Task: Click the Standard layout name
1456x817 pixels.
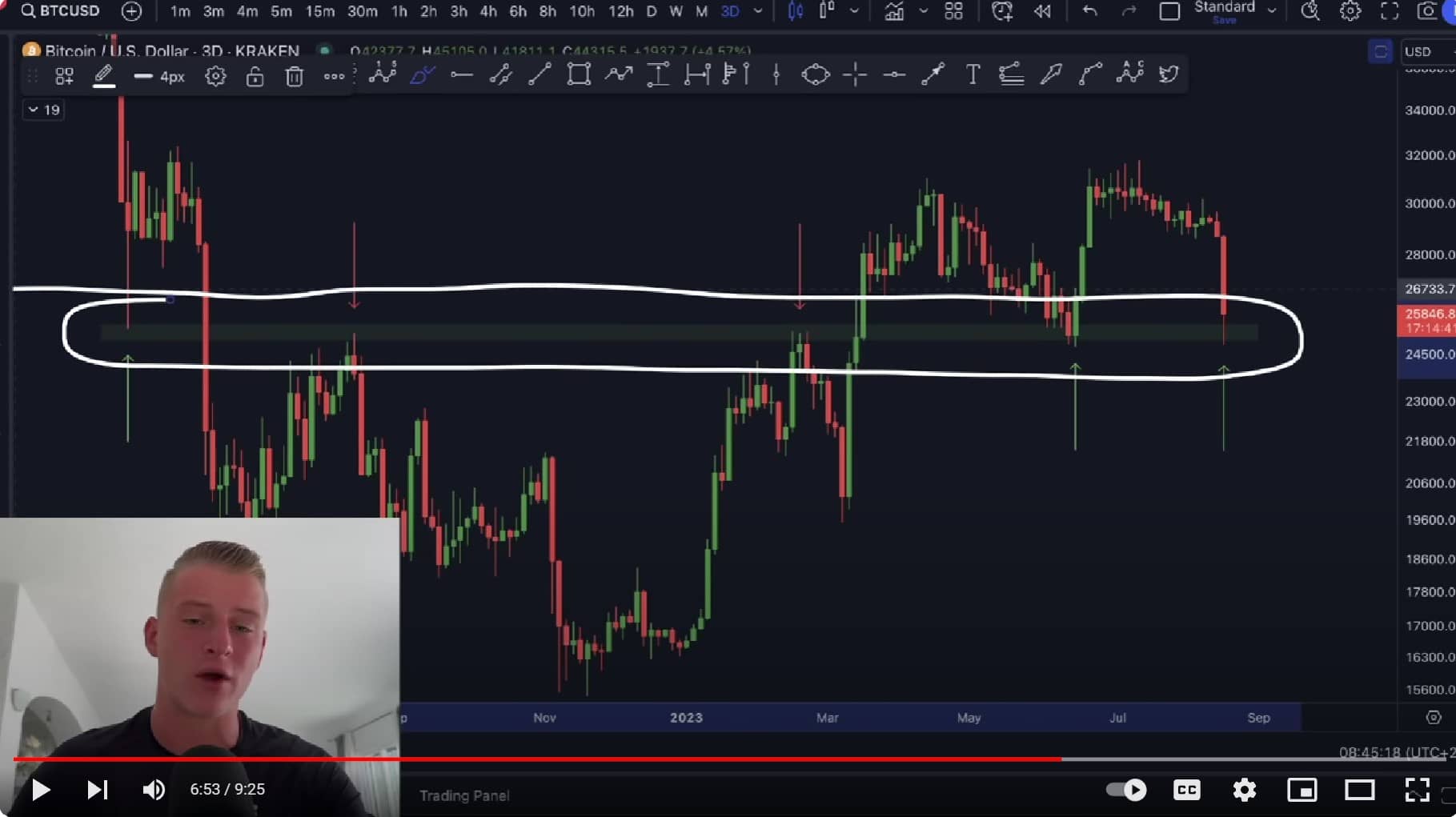Action: pyautogui.click(x=1224, y=7)
